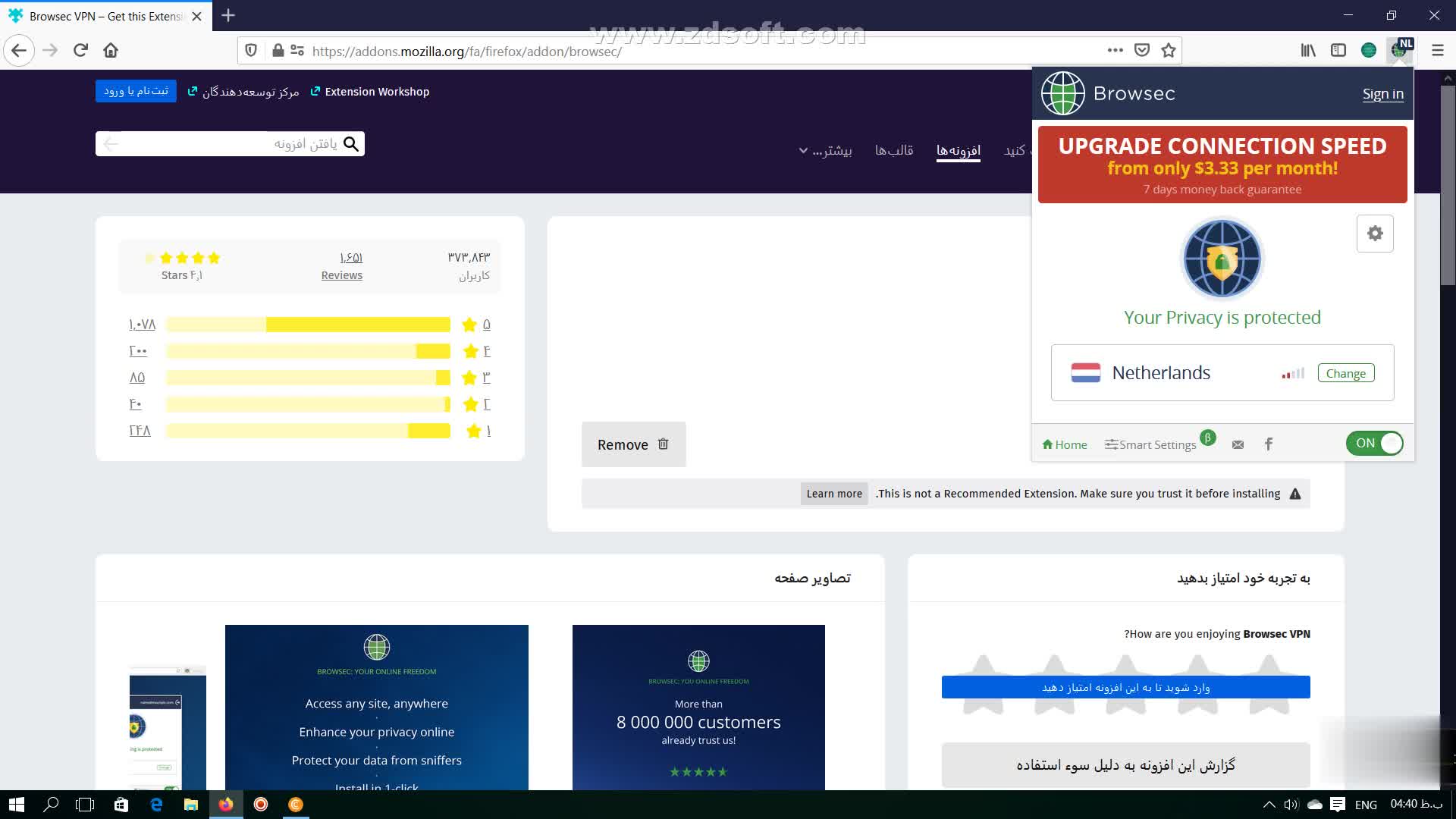Click the Remove extension button
Screen dimensions: 1456x819
tap(633, 444)
